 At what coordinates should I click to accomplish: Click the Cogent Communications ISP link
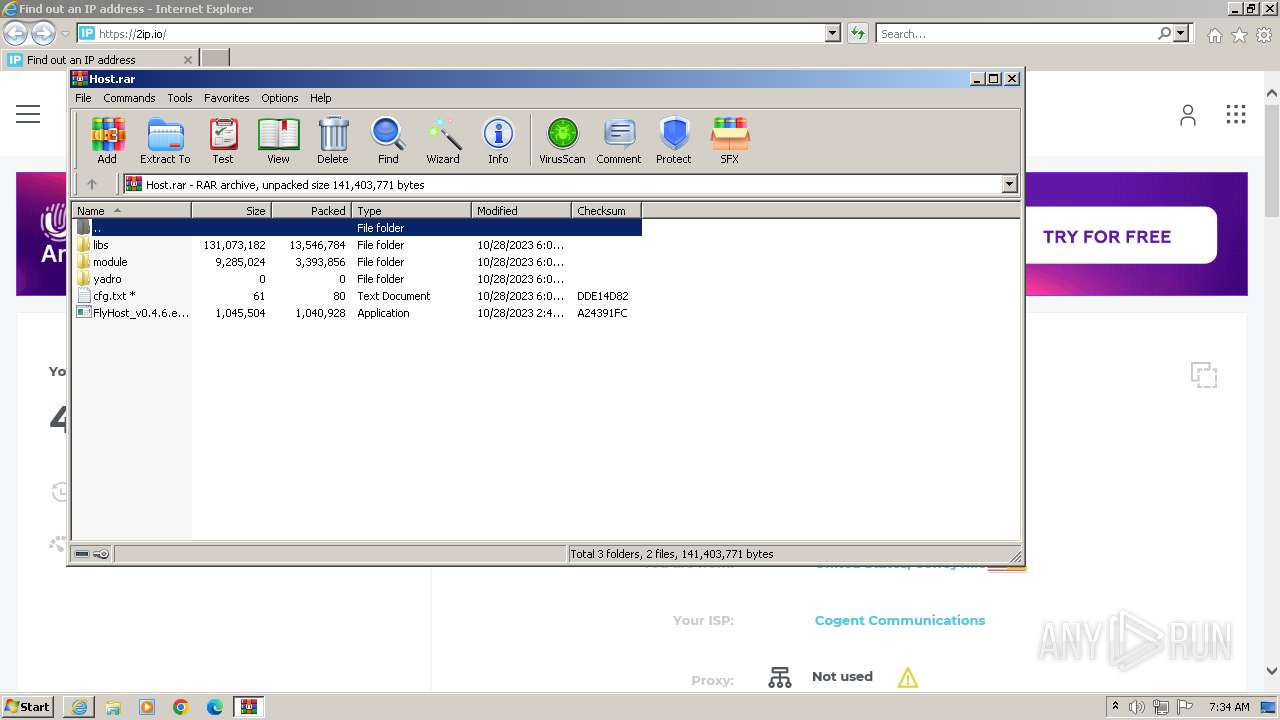tap(900, 620)
